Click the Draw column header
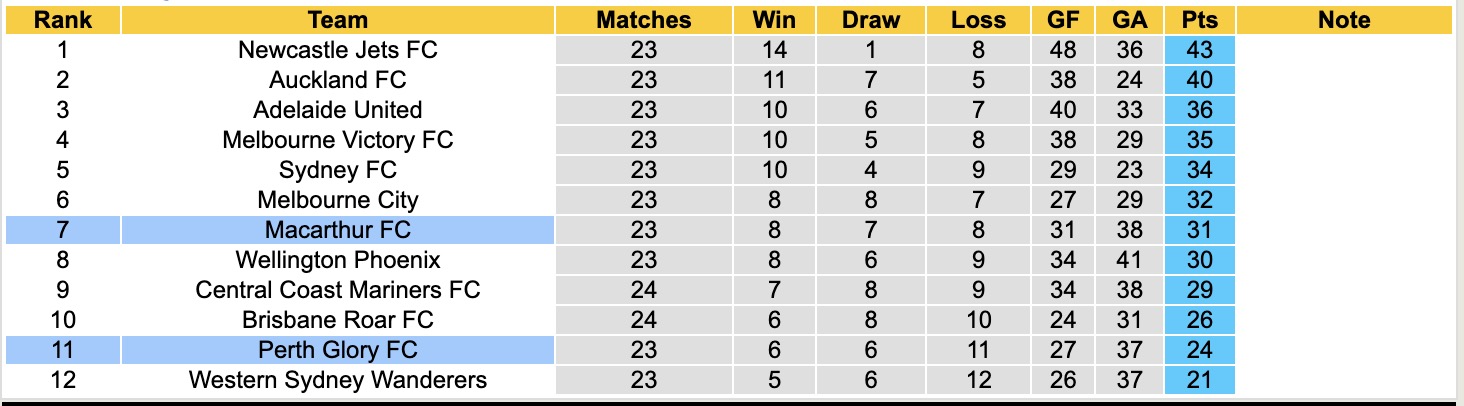 [x=870, y=20]
